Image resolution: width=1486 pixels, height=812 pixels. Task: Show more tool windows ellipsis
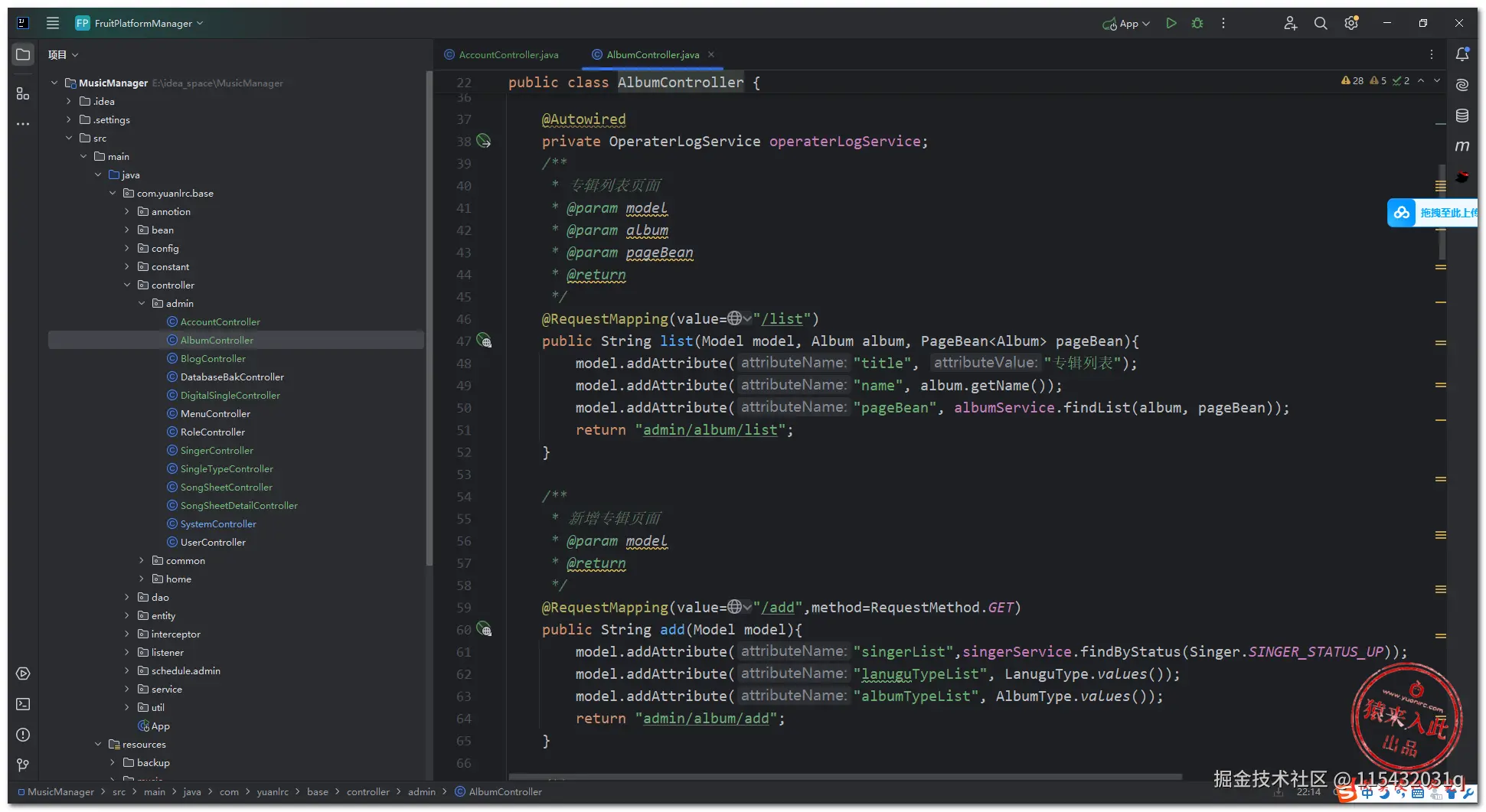pos(23,123)
